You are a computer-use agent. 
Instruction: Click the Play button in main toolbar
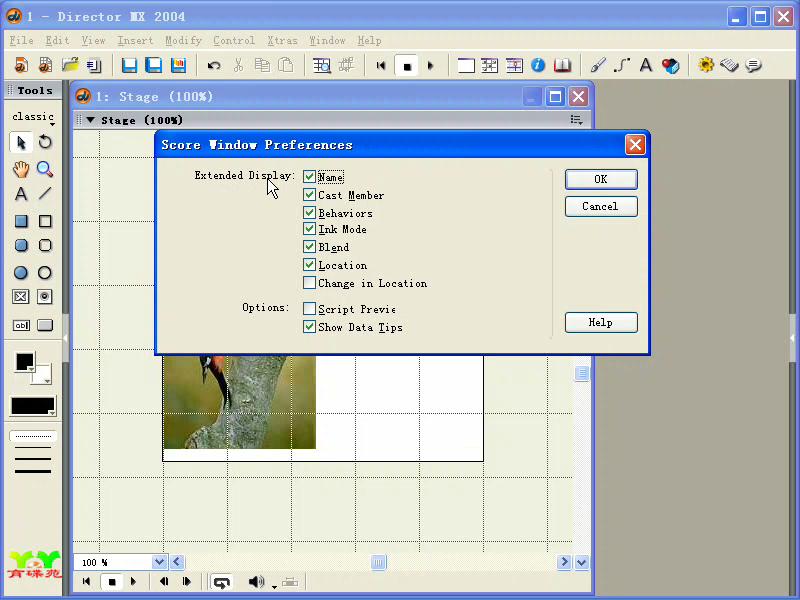pos(431,66)
